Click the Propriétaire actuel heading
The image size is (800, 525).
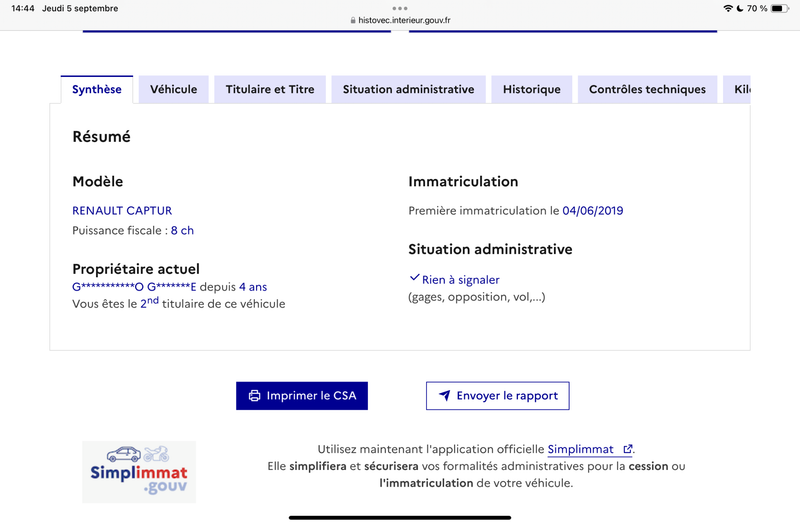pyautogui.click(x=136, y=269)
